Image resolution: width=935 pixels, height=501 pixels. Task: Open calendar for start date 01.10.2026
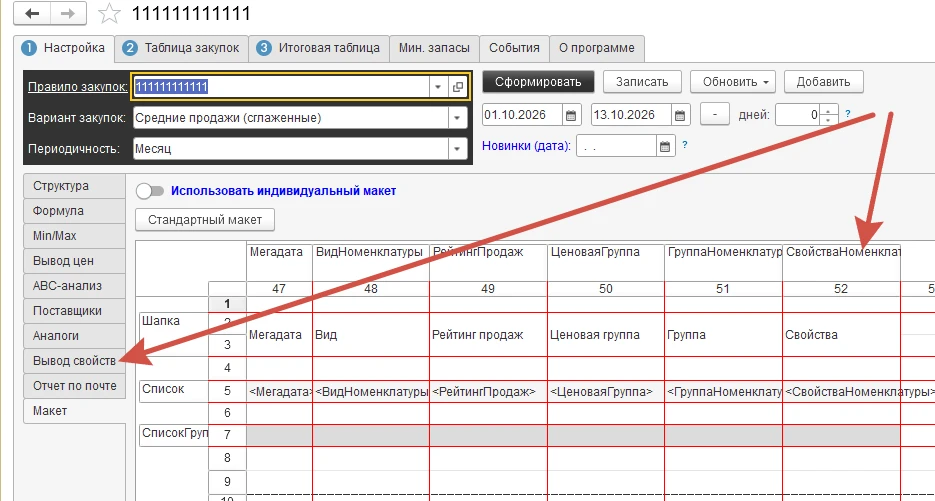click(571, 115)
